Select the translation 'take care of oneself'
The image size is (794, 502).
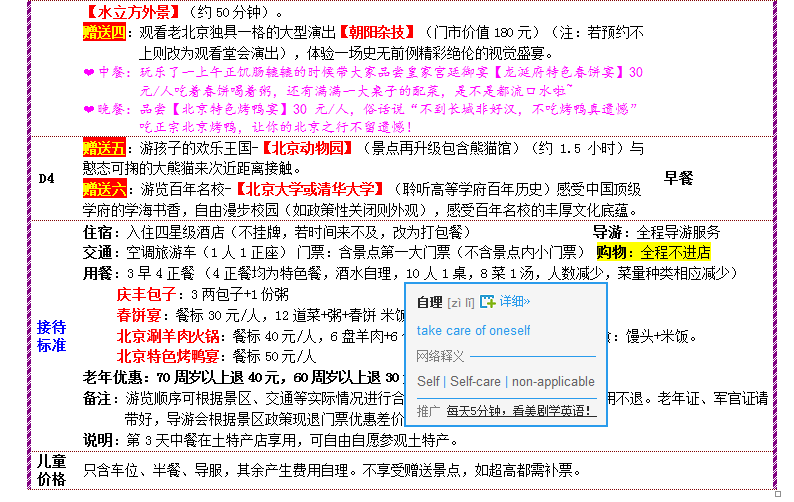click(473, 330)
